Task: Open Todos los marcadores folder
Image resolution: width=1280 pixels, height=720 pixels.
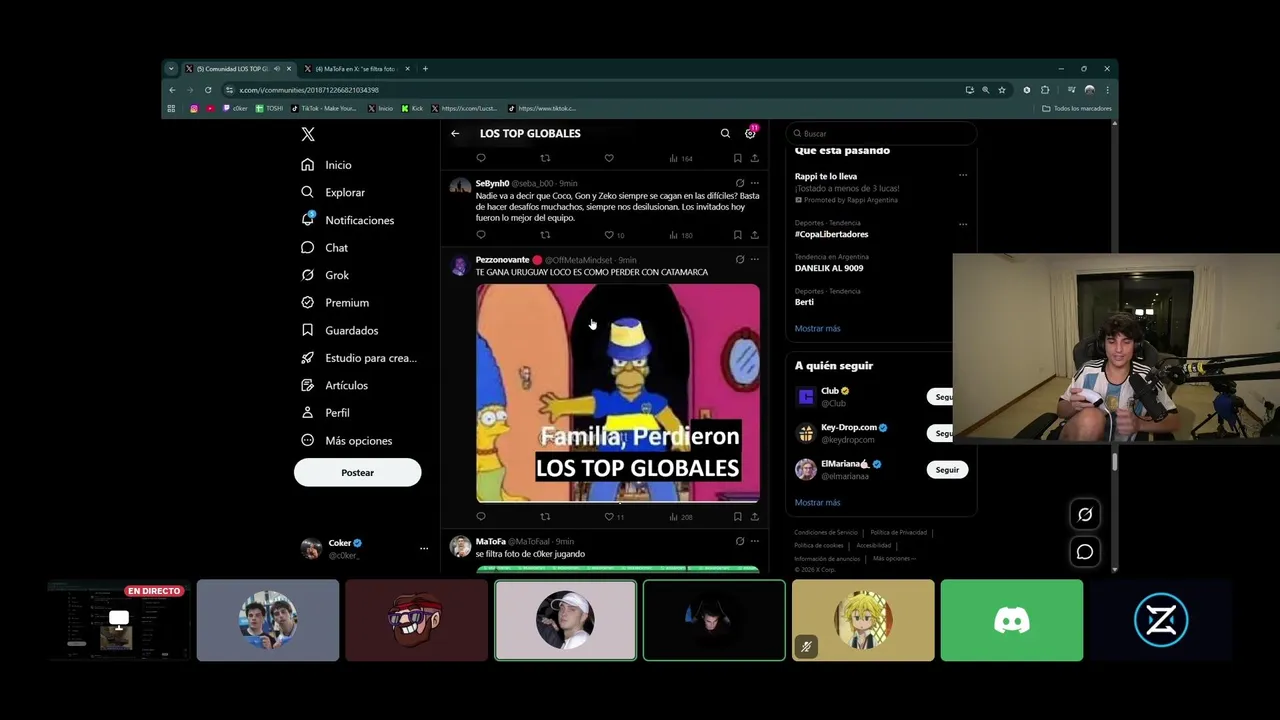Action: (x=1077, y=108)
